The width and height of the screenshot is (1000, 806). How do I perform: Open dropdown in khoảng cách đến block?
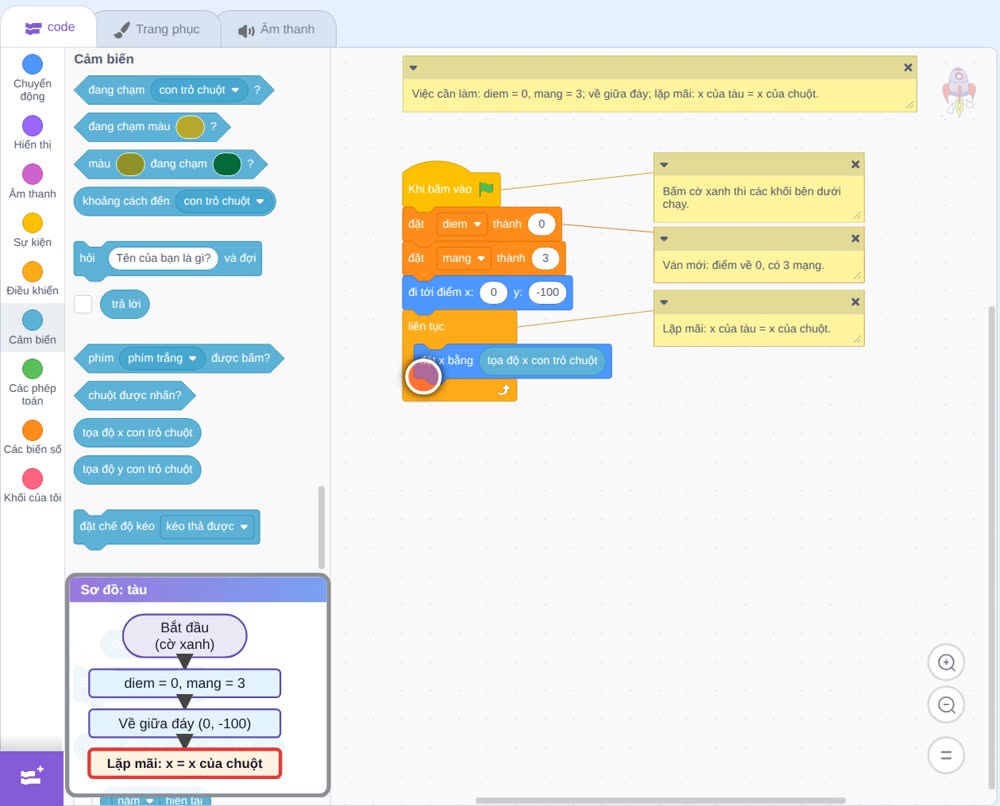(x=224, y=201)
